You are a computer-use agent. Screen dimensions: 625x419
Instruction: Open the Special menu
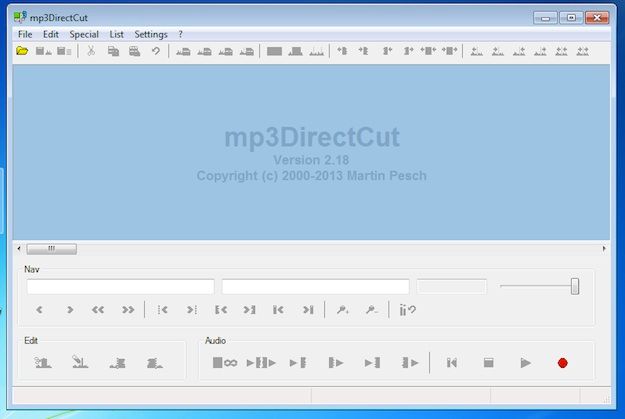pos(84,34)
